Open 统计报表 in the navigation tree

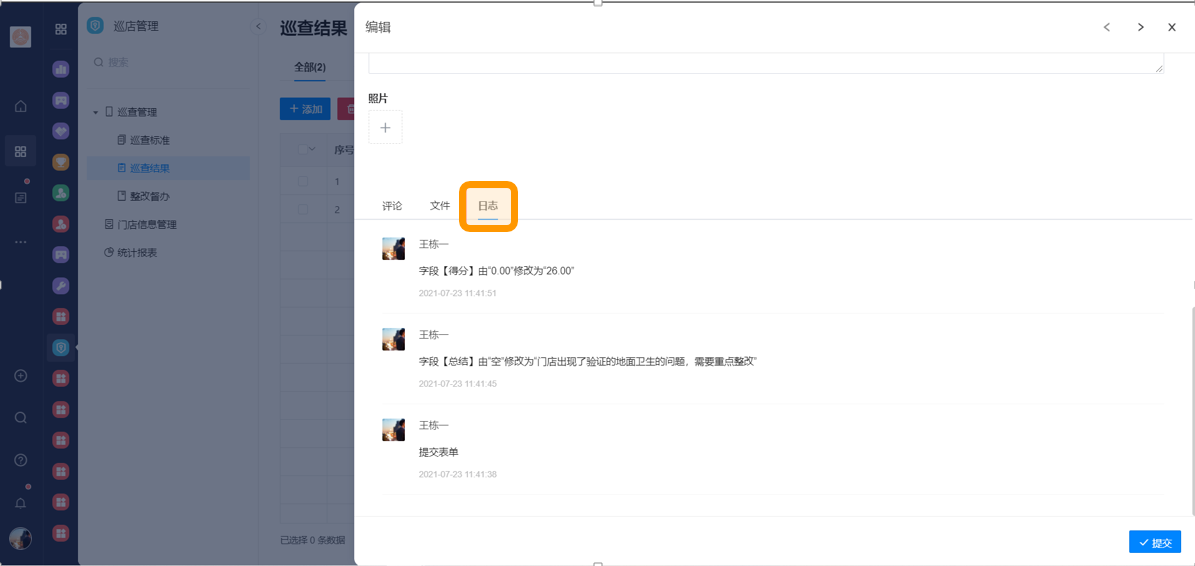[136, 253]
